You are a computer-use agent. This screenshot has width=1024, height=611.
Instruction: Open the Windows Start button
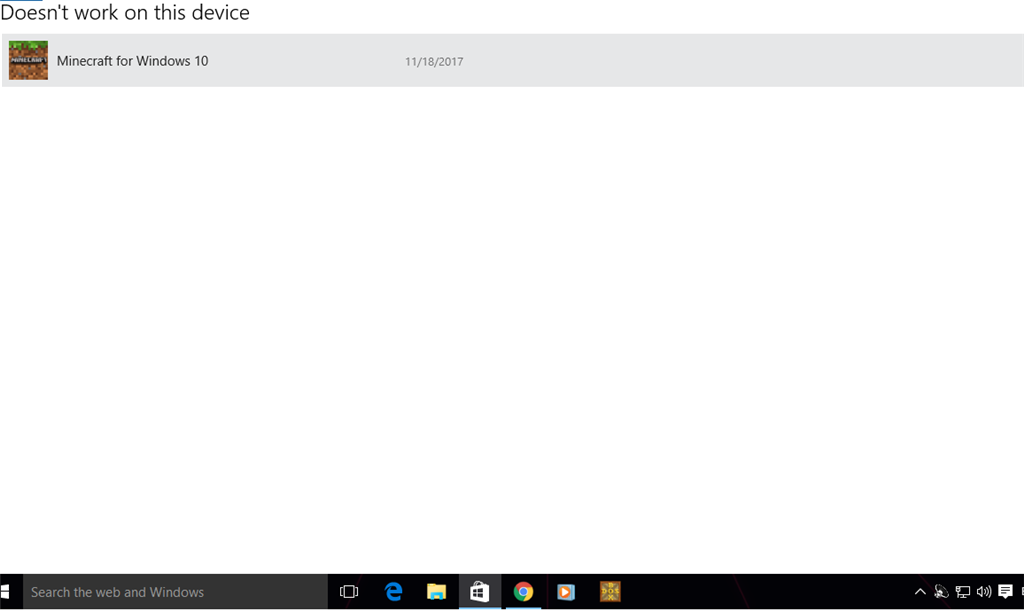click(x=5, y=591)
